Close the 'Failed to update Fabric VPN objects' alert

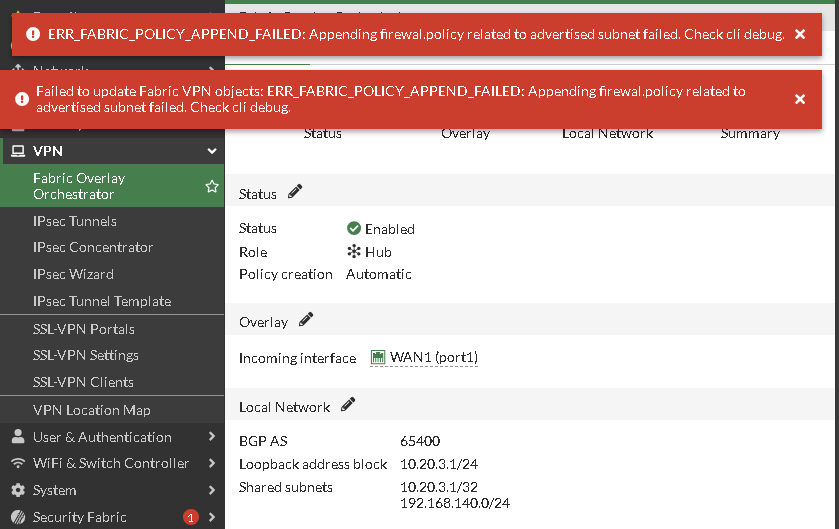(799, 99)
